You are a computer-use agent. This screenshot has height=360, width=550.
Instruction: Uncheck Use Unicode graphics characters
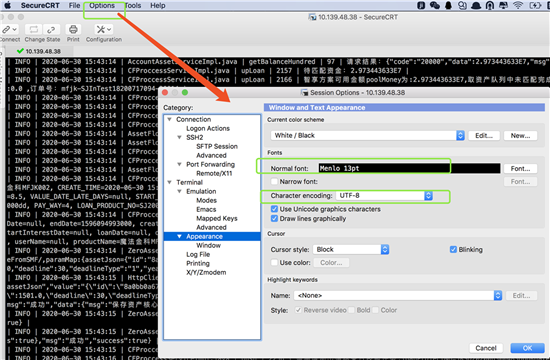click(x=274, y=209)
